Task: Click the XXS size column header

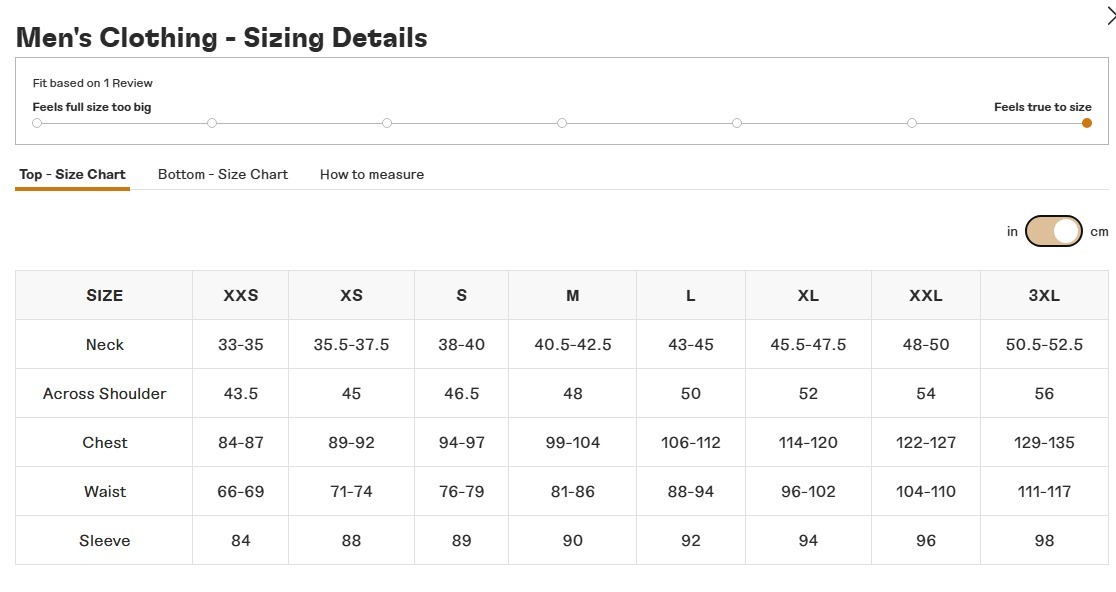Action: (240, 295)
